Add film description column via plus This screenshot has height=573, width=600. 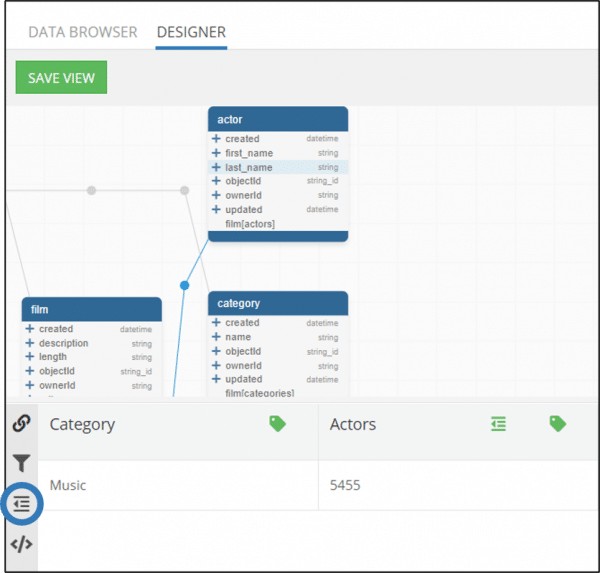[30, 343]
